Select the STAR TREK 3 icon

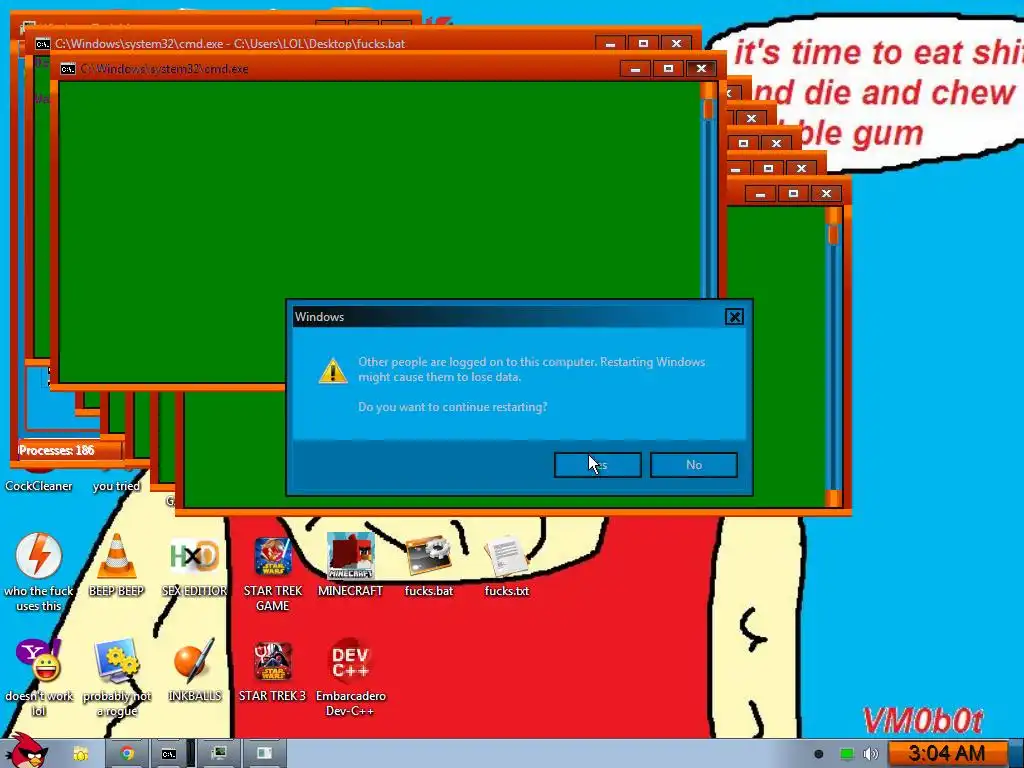272,670
